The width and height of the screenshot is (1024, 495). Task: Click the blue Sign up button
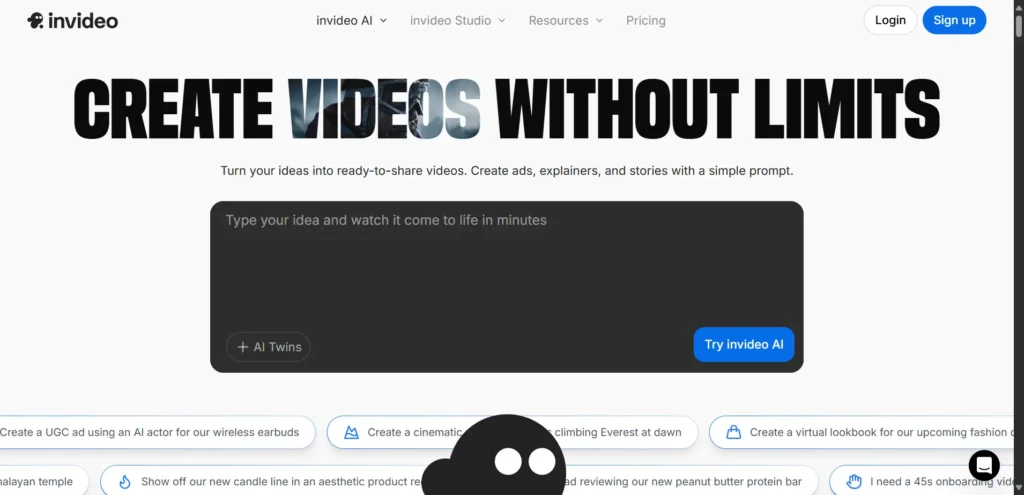coord(954,20)
